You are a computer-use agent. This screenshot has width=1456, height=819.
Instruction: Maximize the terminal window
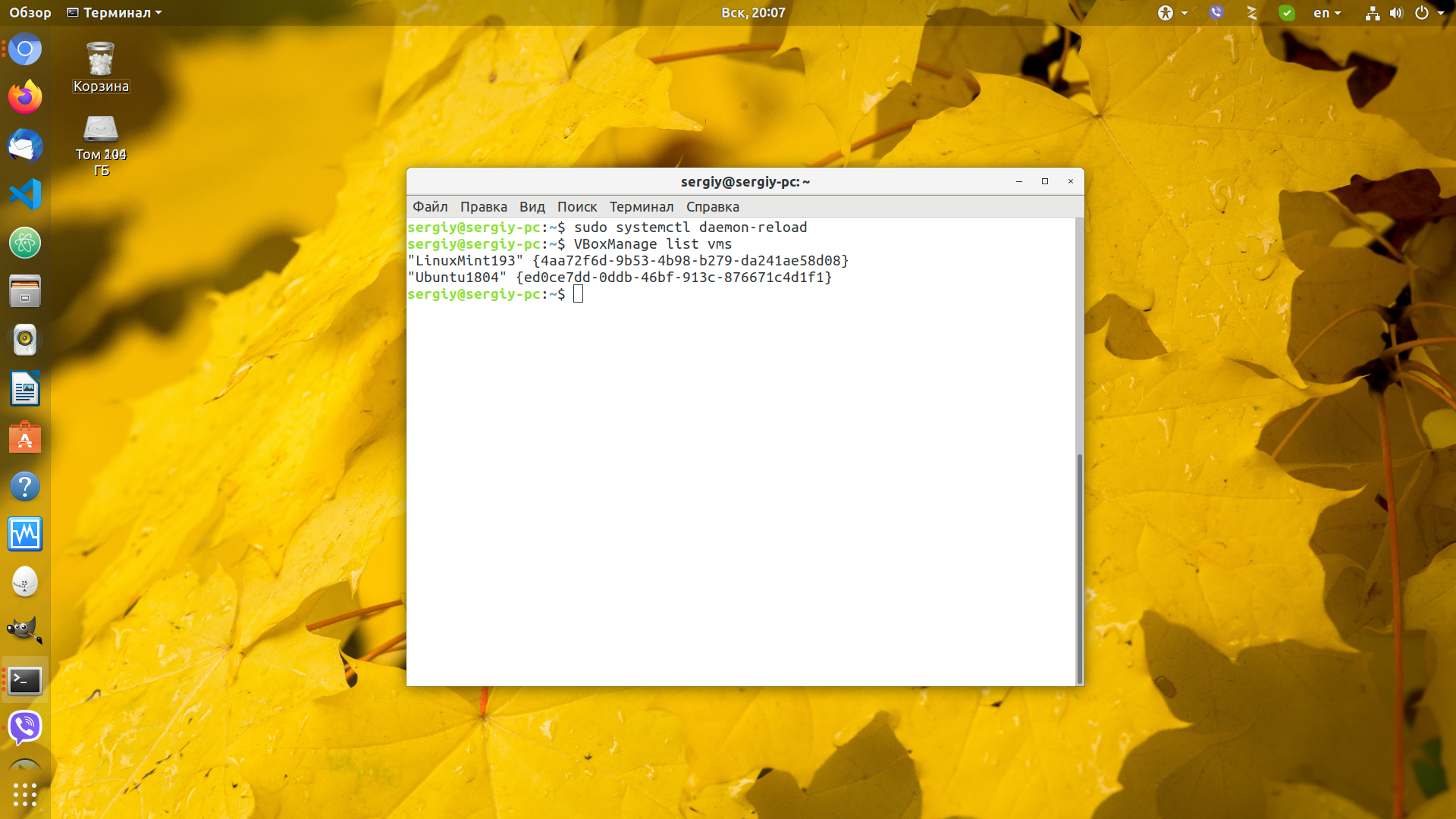click(1045, 181)
